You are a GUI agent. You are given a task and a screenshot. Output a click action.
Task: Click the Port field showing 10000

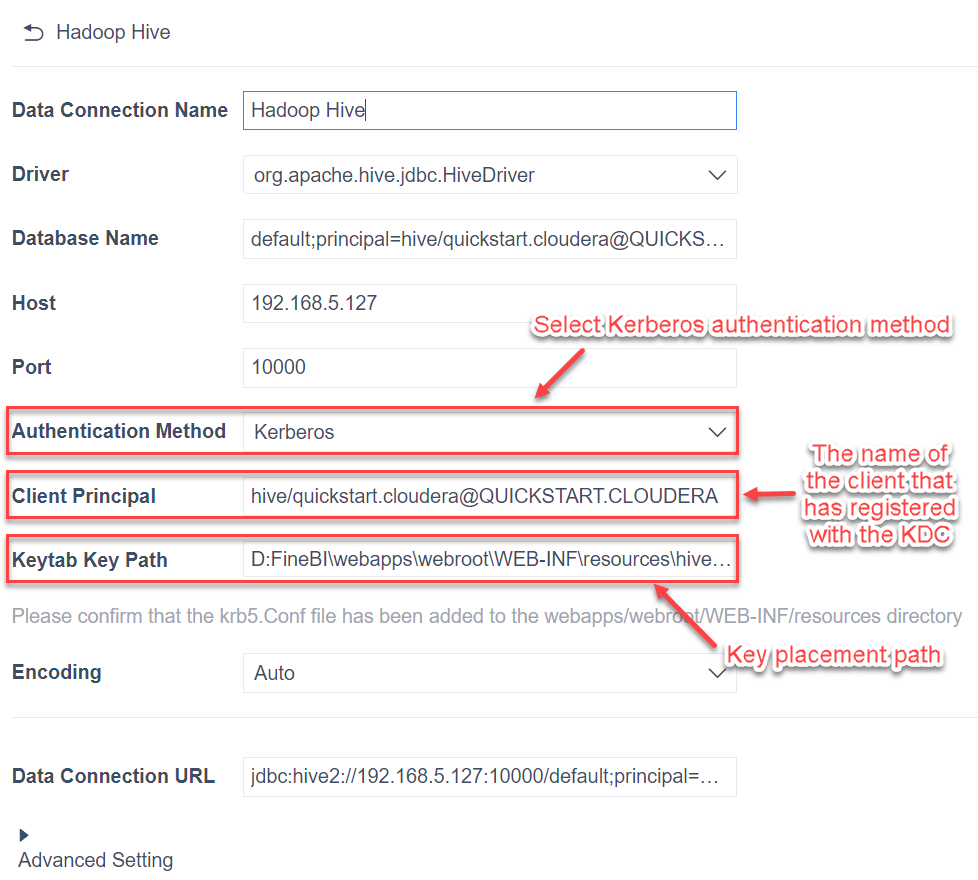490,367
